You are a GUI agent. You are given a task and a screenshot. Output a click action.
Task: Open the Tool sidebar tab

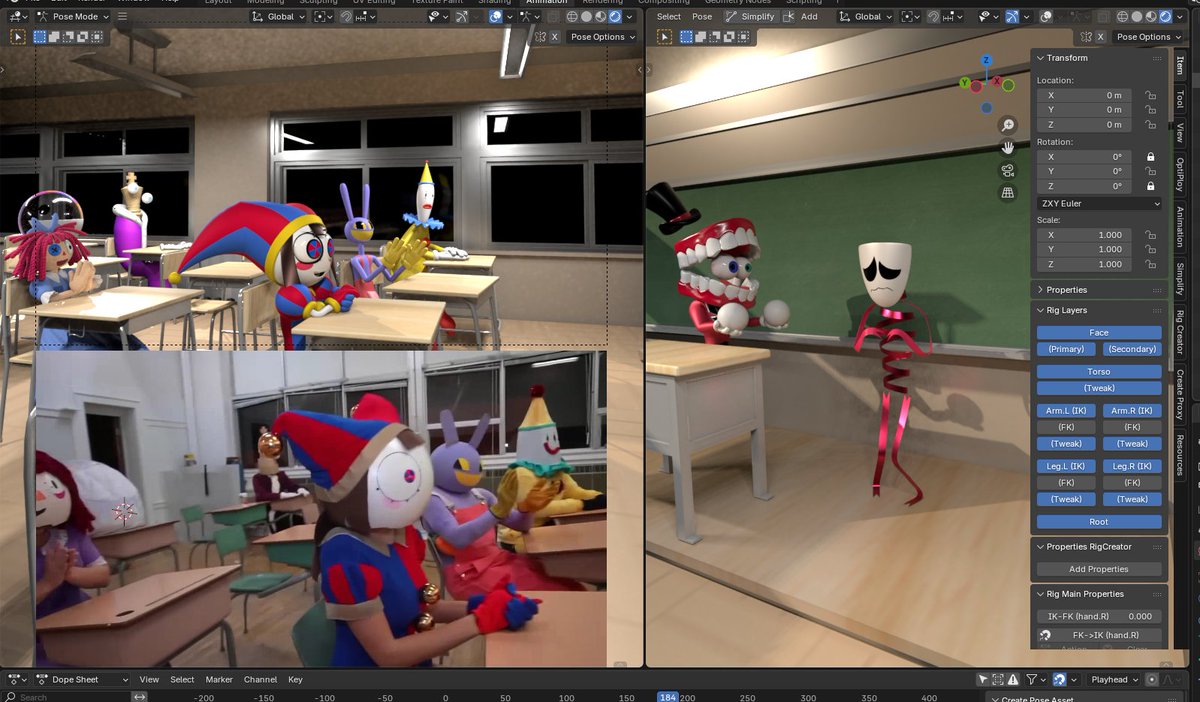pos(1180,99)
